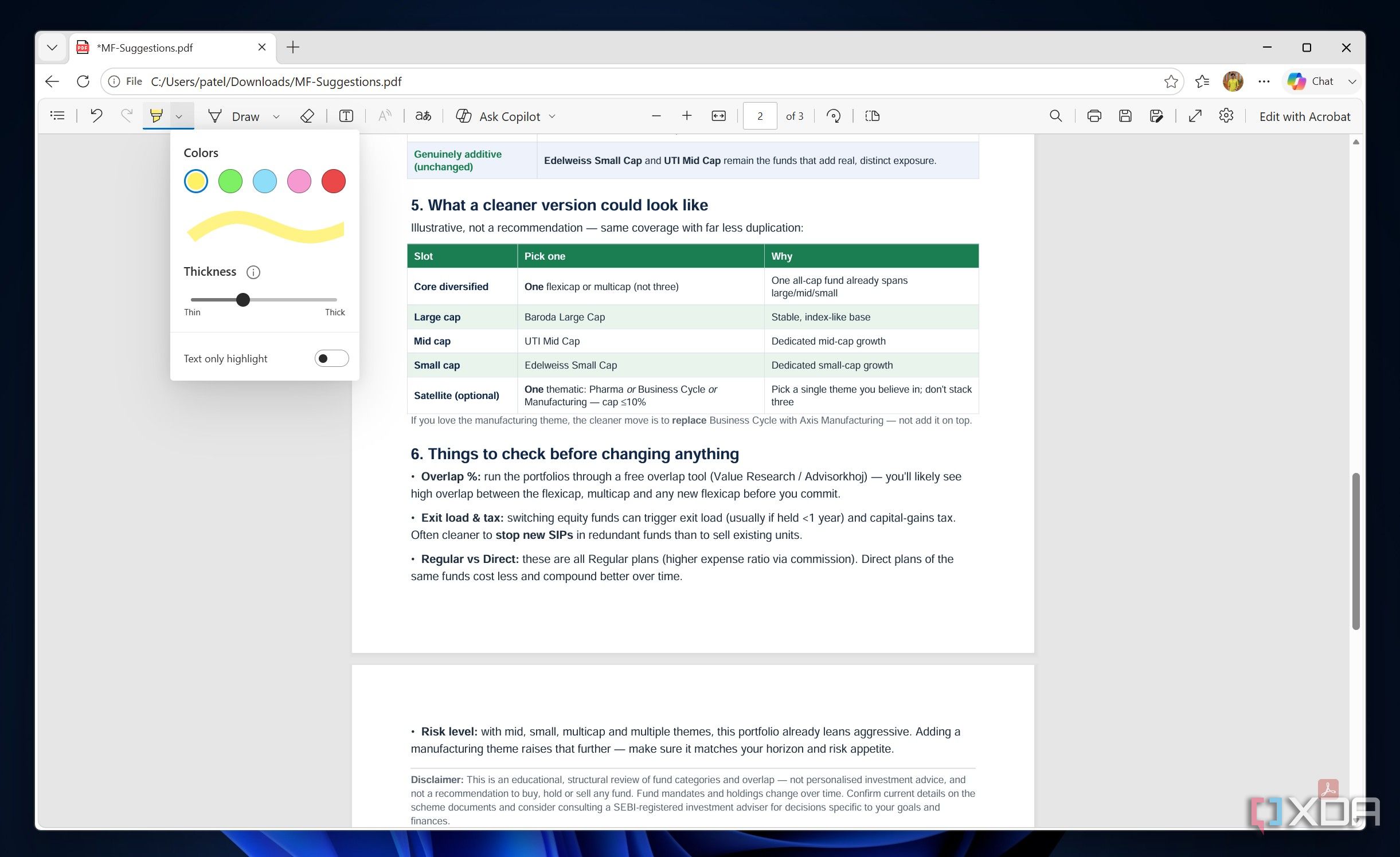Screen dimensions: 1400x857
Task: Zoom in on the PDF page
Action: coord(687,116)
